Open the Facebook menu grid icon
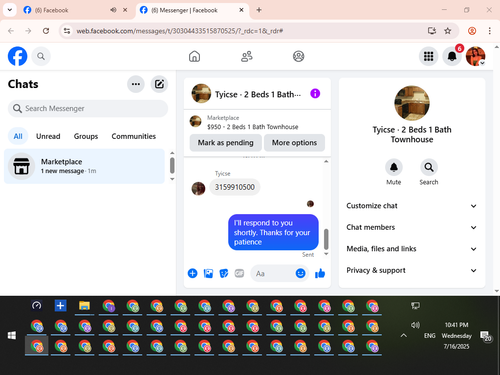Screen dimensions: 500x375 [428, 56]
